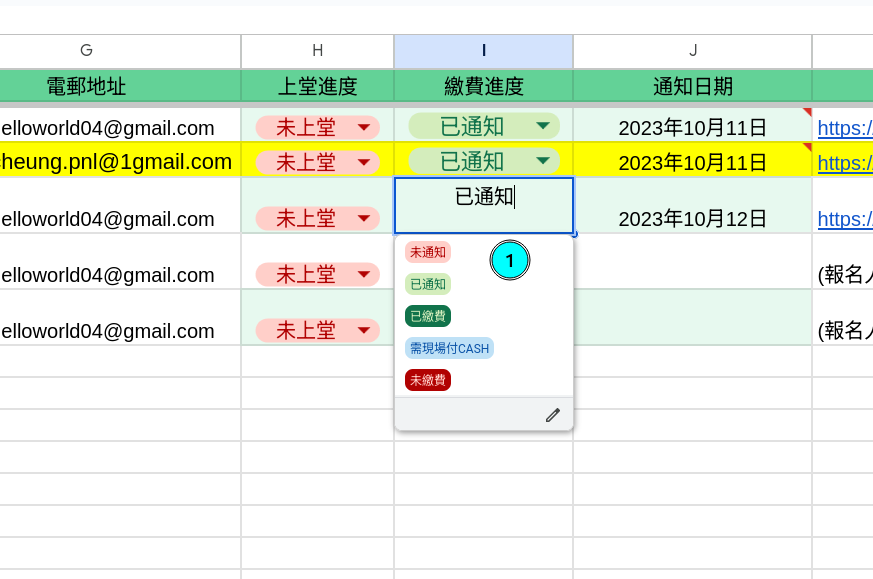Screen dimensions: 873x579
Task: Expand 未上堂 dropdown in first data row
Action: click(364, 127)
